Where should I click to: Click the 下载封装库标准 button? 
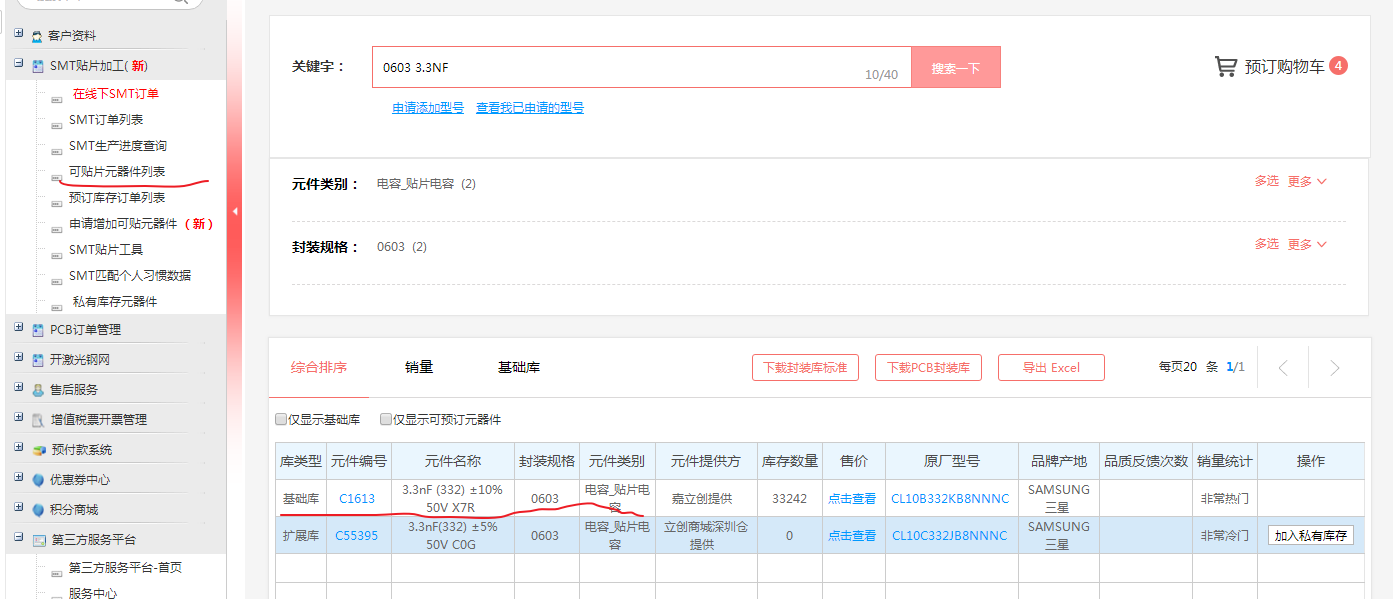coord(805,368)
